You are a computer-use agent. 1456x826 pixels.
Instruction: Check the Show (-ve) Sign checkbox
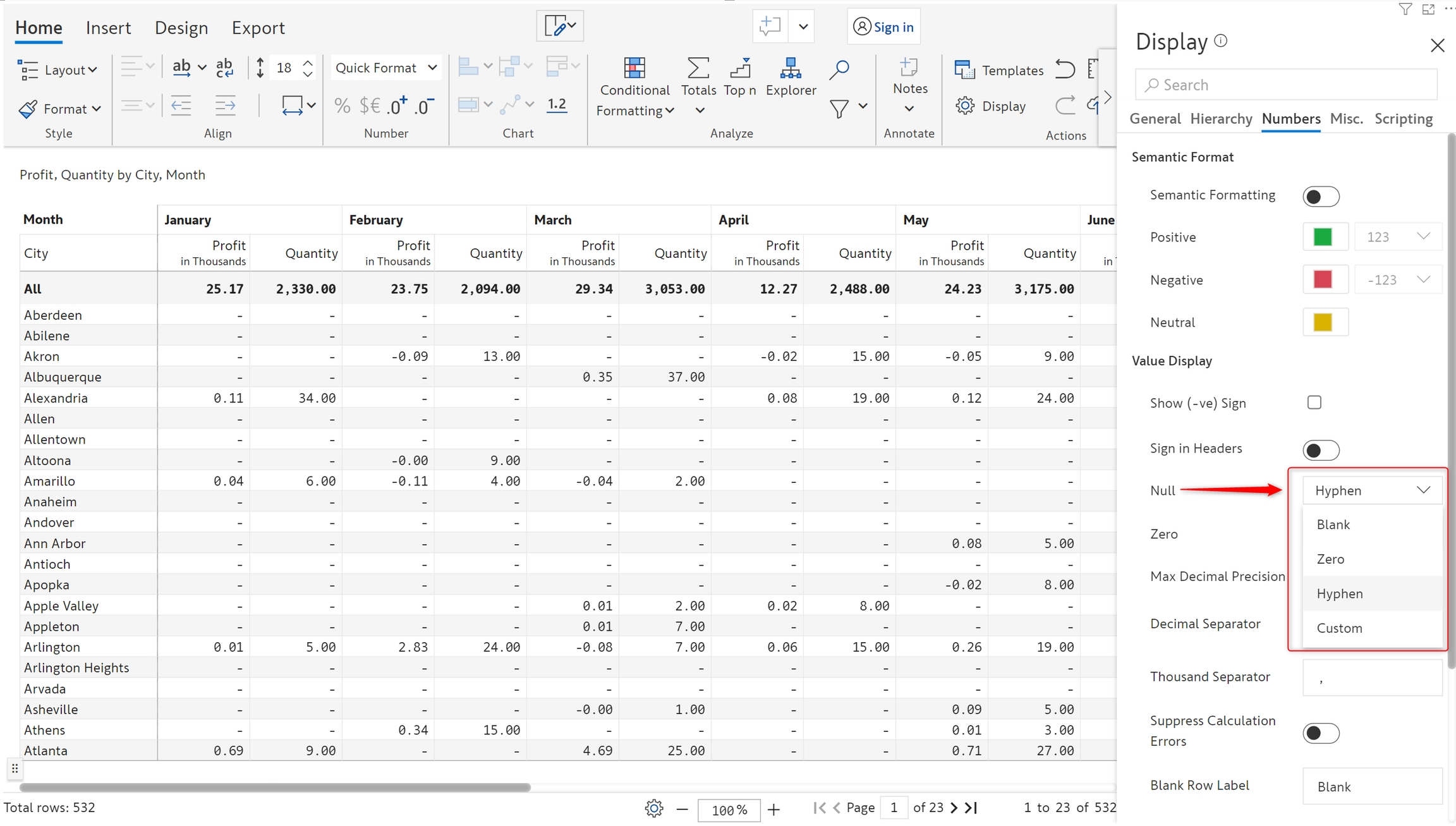coord(1314,403)
